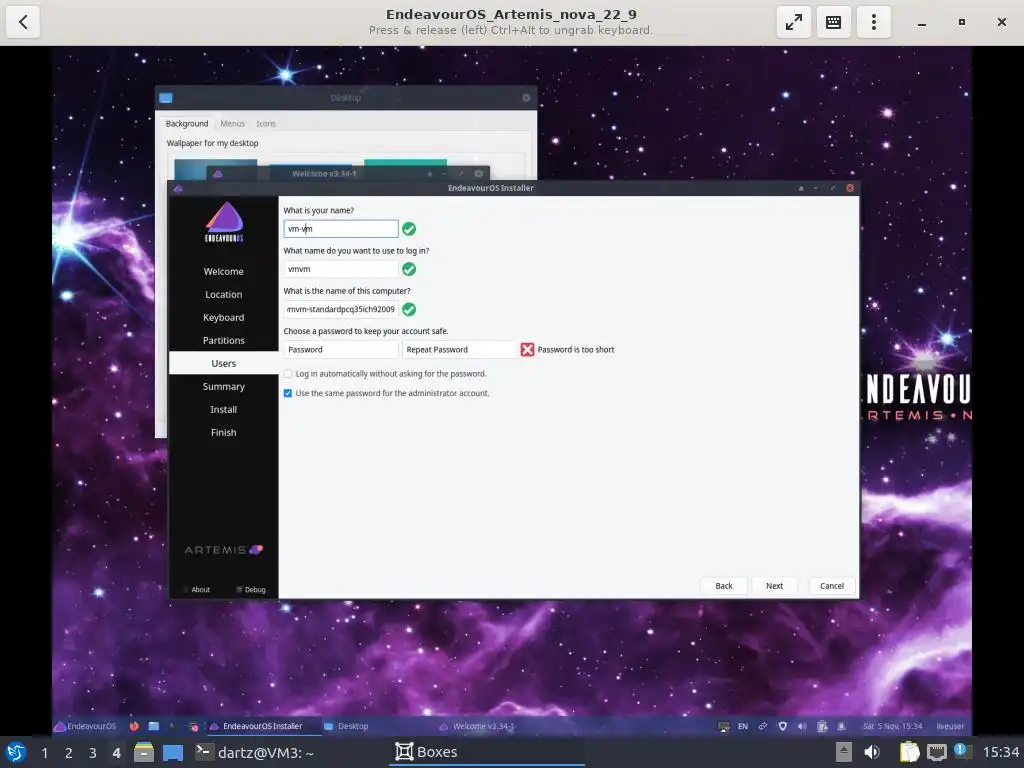Click the guest clock Sat 5 Nov, 15:34

892,726
